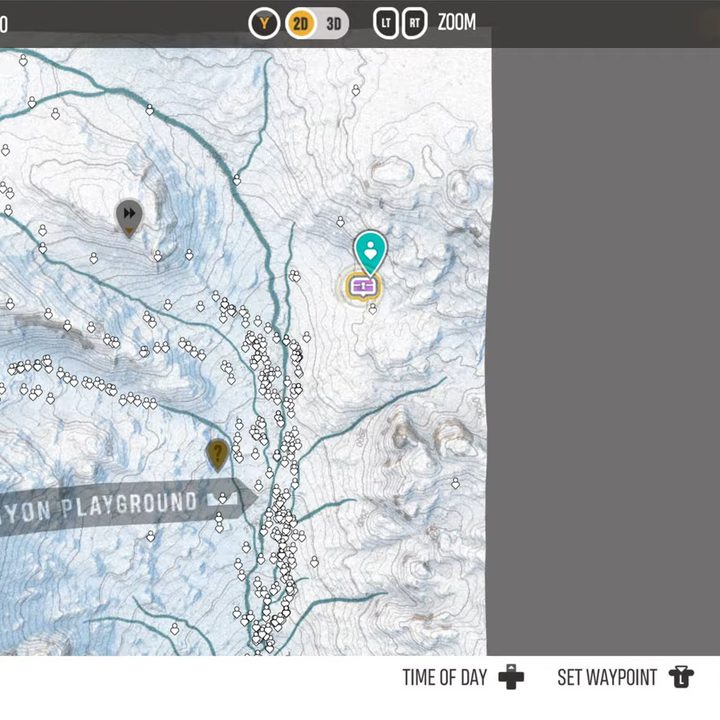
Task: Click the TIME OF DAY label
Action: (x=444, y=678)
